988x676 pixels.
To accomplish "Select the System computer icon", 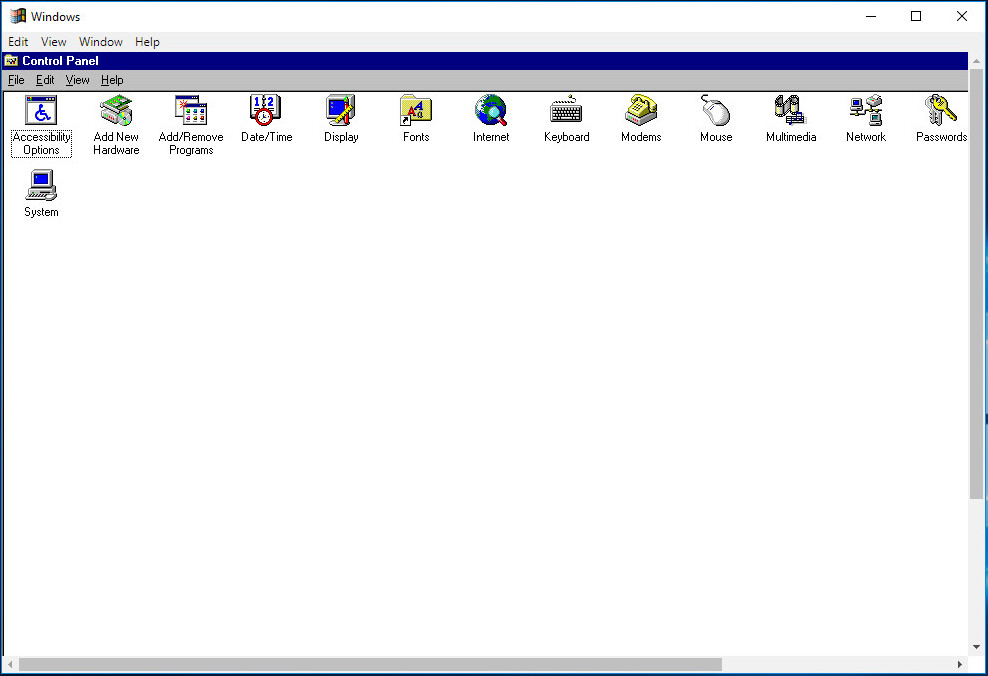I will click(x=41, y=186).
